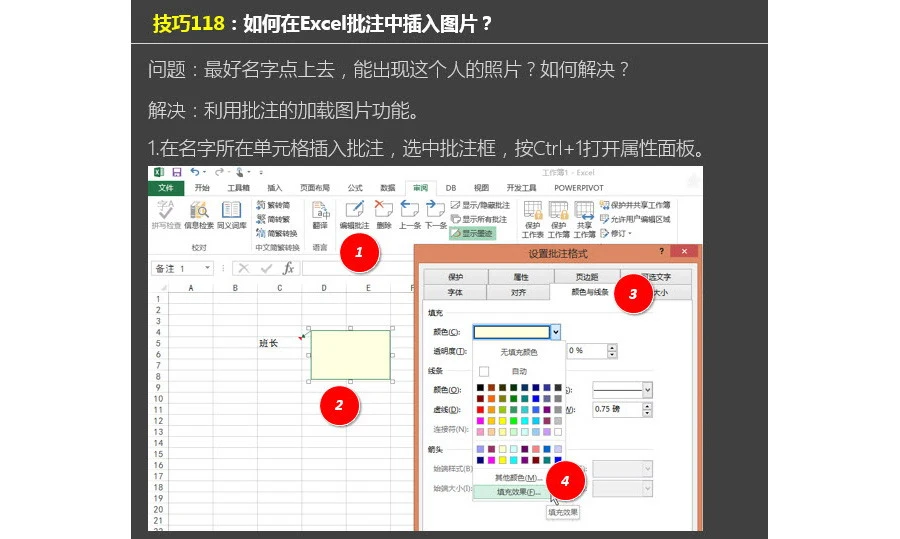Open the line style dropdown
The width and height of the screenshot is (900, 539).
coord(647,390)
